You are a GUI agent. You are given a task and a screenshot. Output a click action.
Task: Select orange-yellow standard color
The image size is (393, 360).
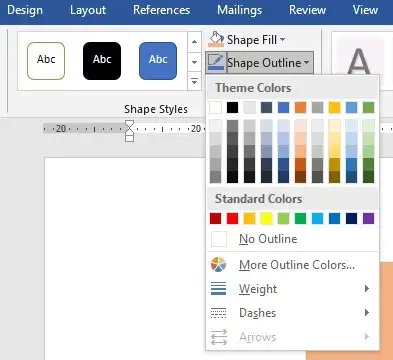tap(249, 219)
